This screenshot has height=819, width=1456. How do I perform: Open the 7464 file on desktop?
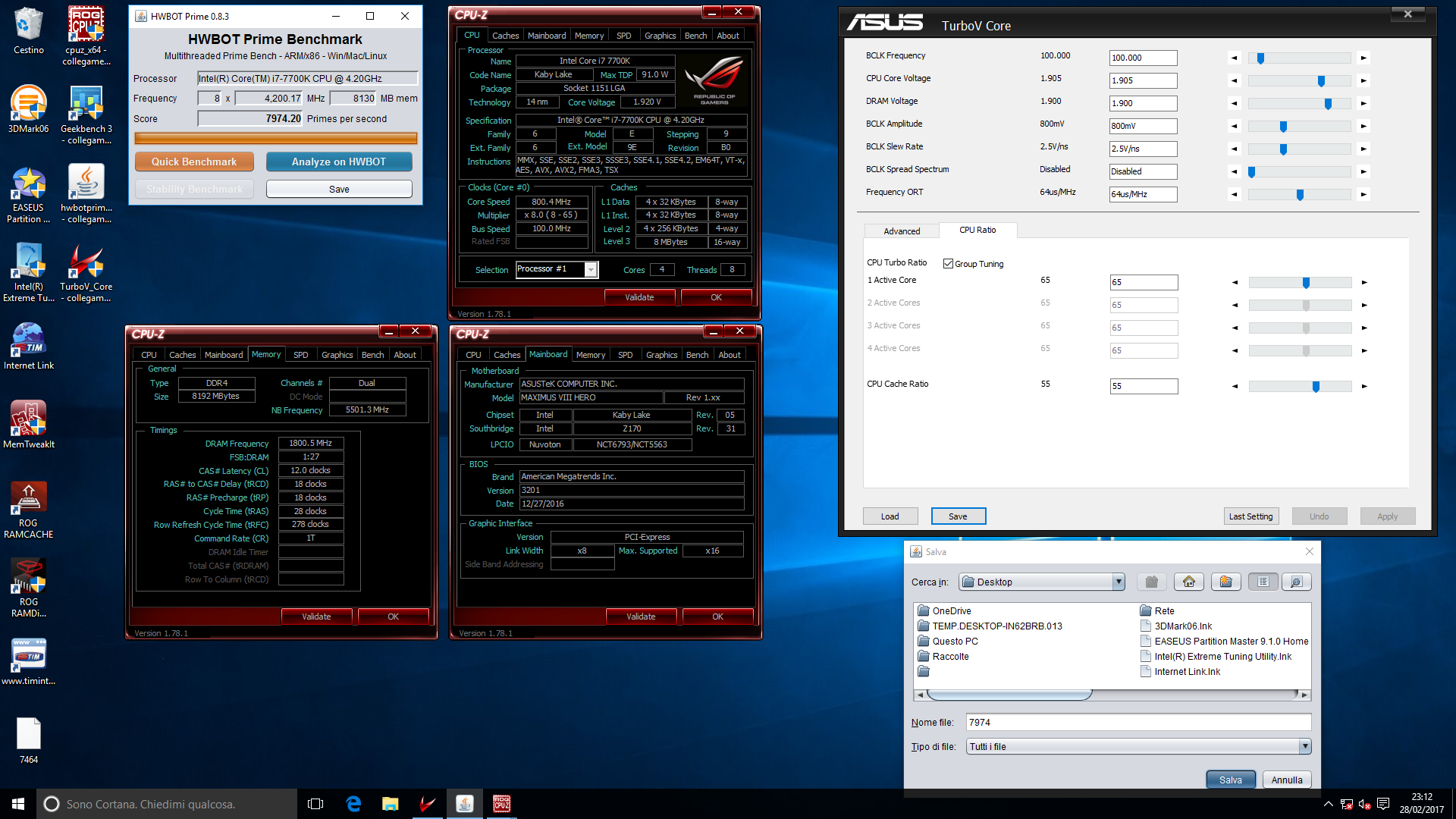(28, 740)
